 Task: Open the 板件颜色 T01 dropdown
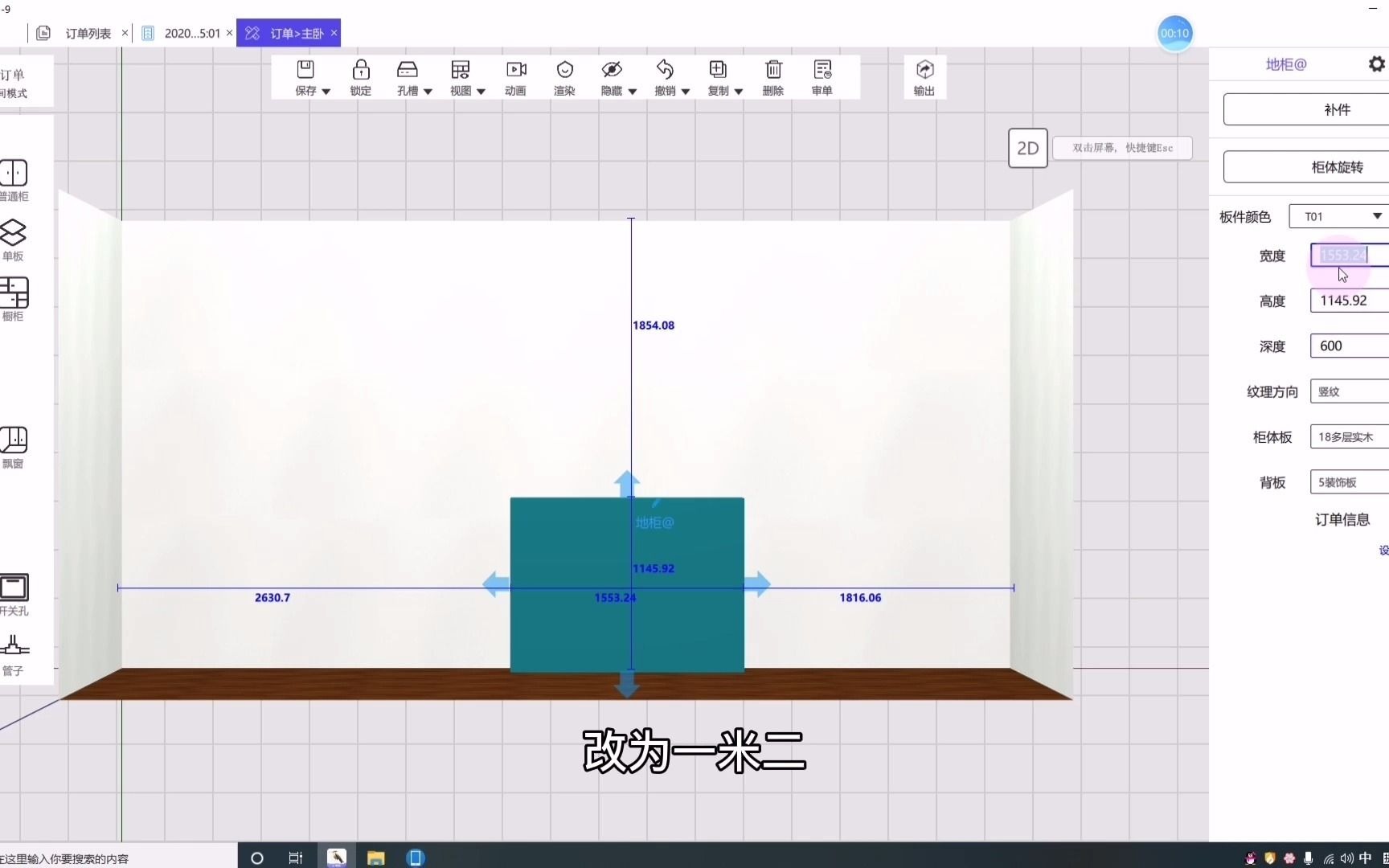[x=1339, y=216]
